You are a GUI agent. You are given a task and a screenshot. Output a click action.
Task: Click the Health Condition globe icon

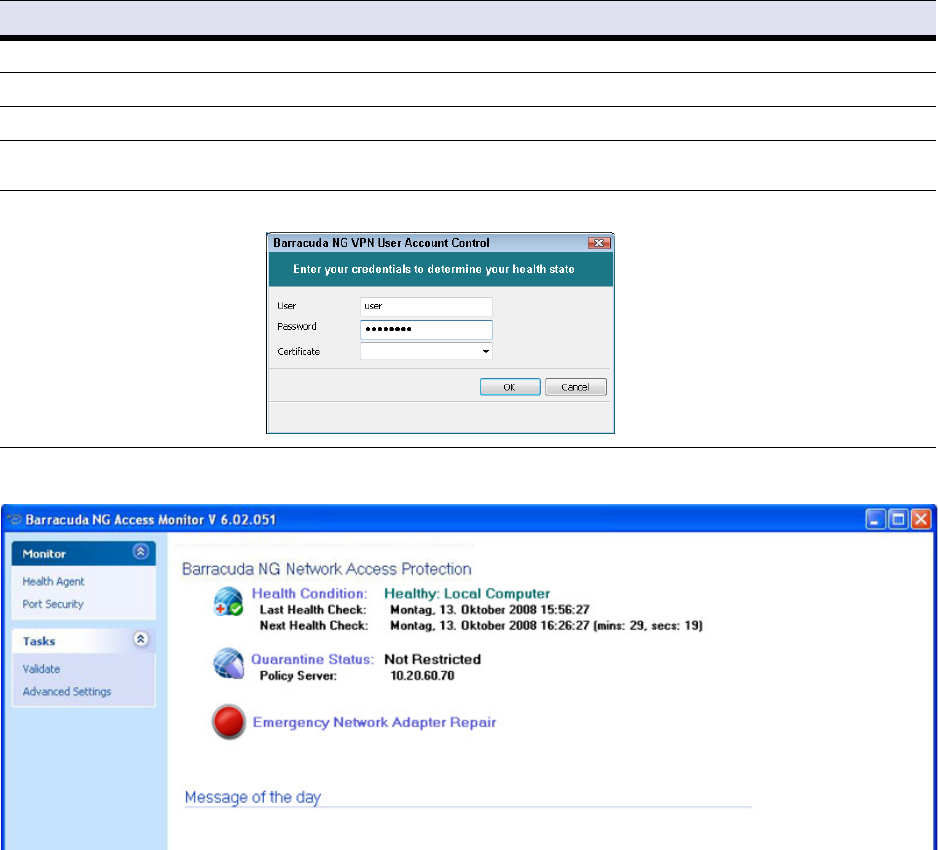point(229,602)
